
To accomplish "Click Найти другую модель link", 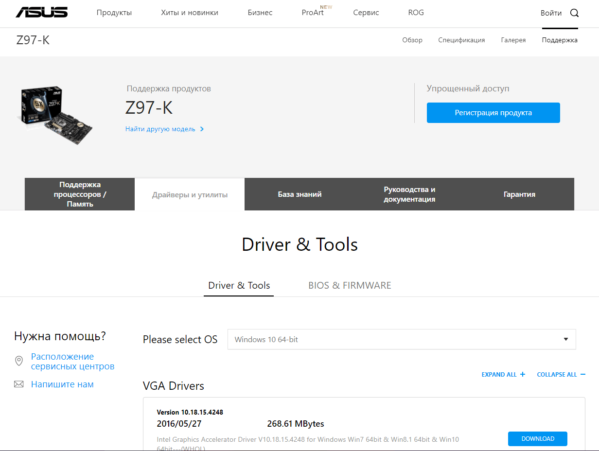I will coord(164,129).
